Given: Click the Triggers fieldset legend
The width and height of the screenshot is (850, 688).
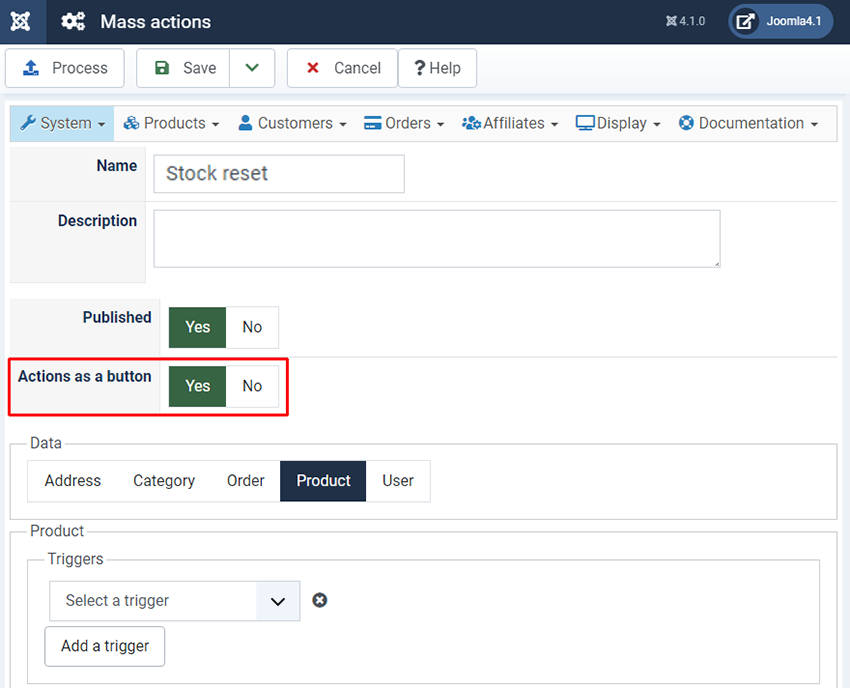Looking at the screenshot, I should [75, 559].
